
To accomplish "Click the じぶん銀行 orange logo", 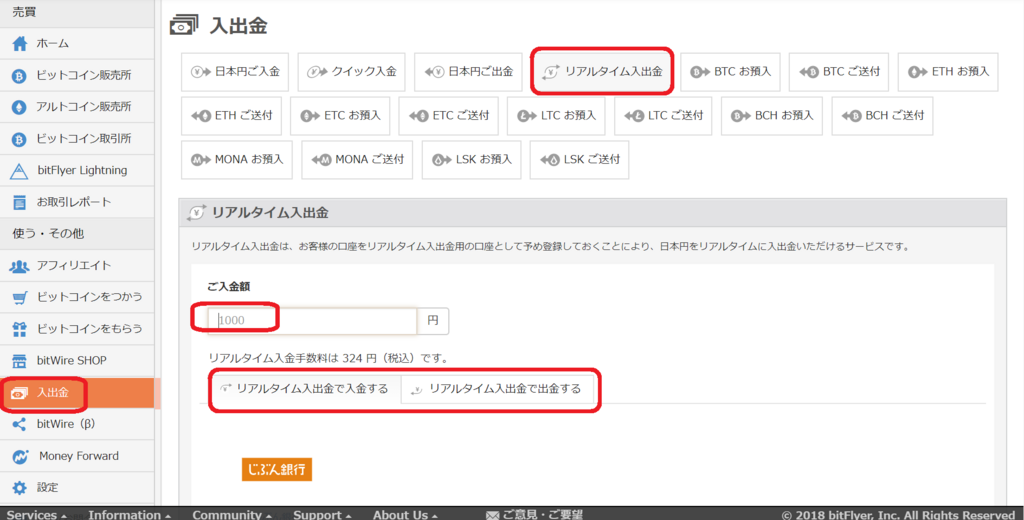I will coord(277,470).
